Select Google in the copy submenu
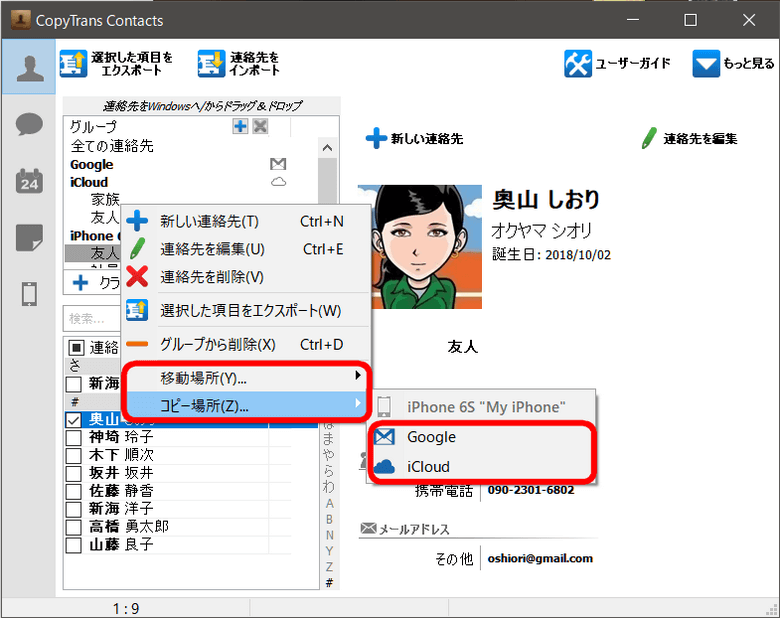The image size is (780, 618). (481, 437)
